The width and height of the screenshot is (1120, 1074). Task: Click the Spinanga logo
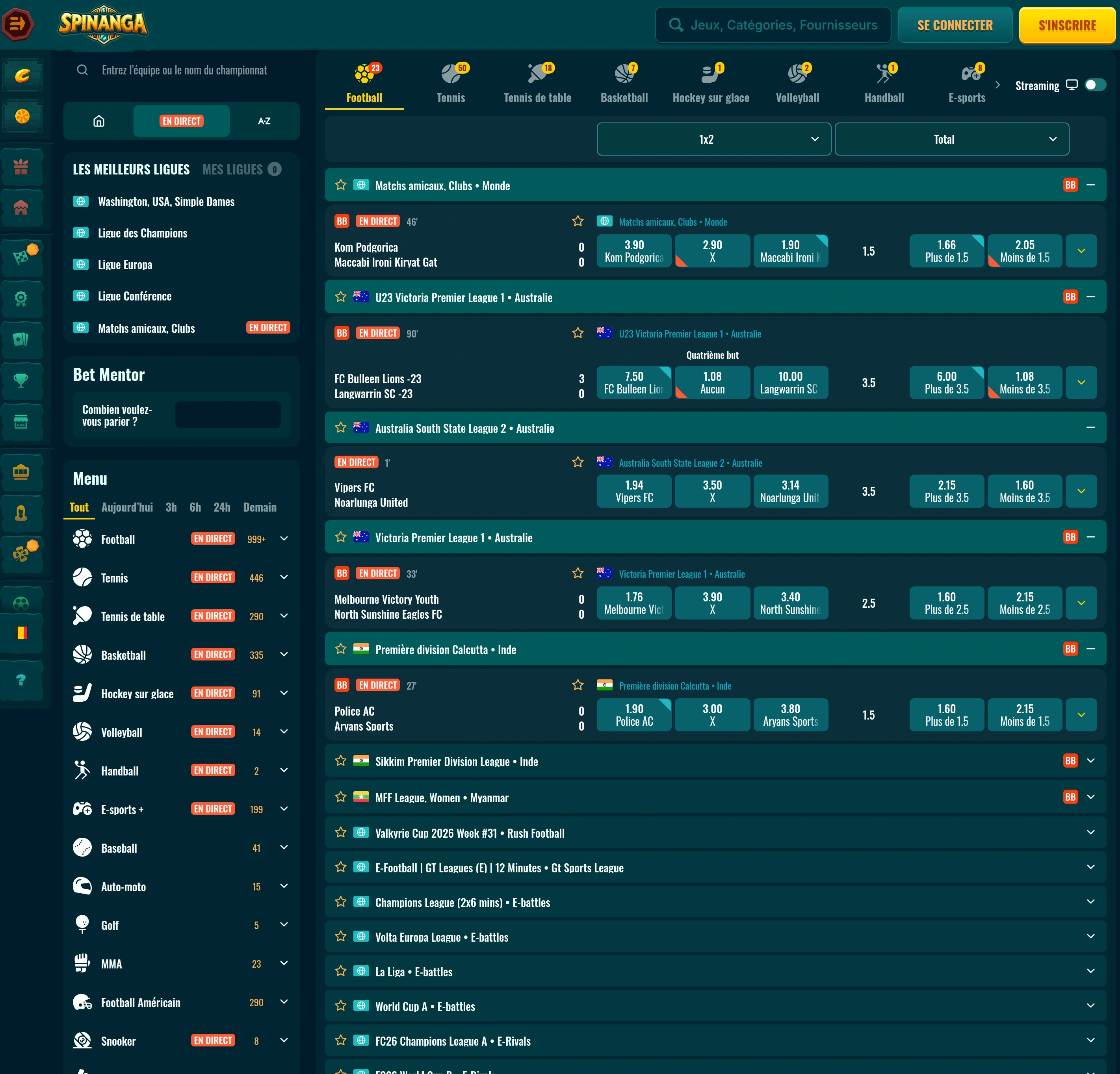(103, 24)
